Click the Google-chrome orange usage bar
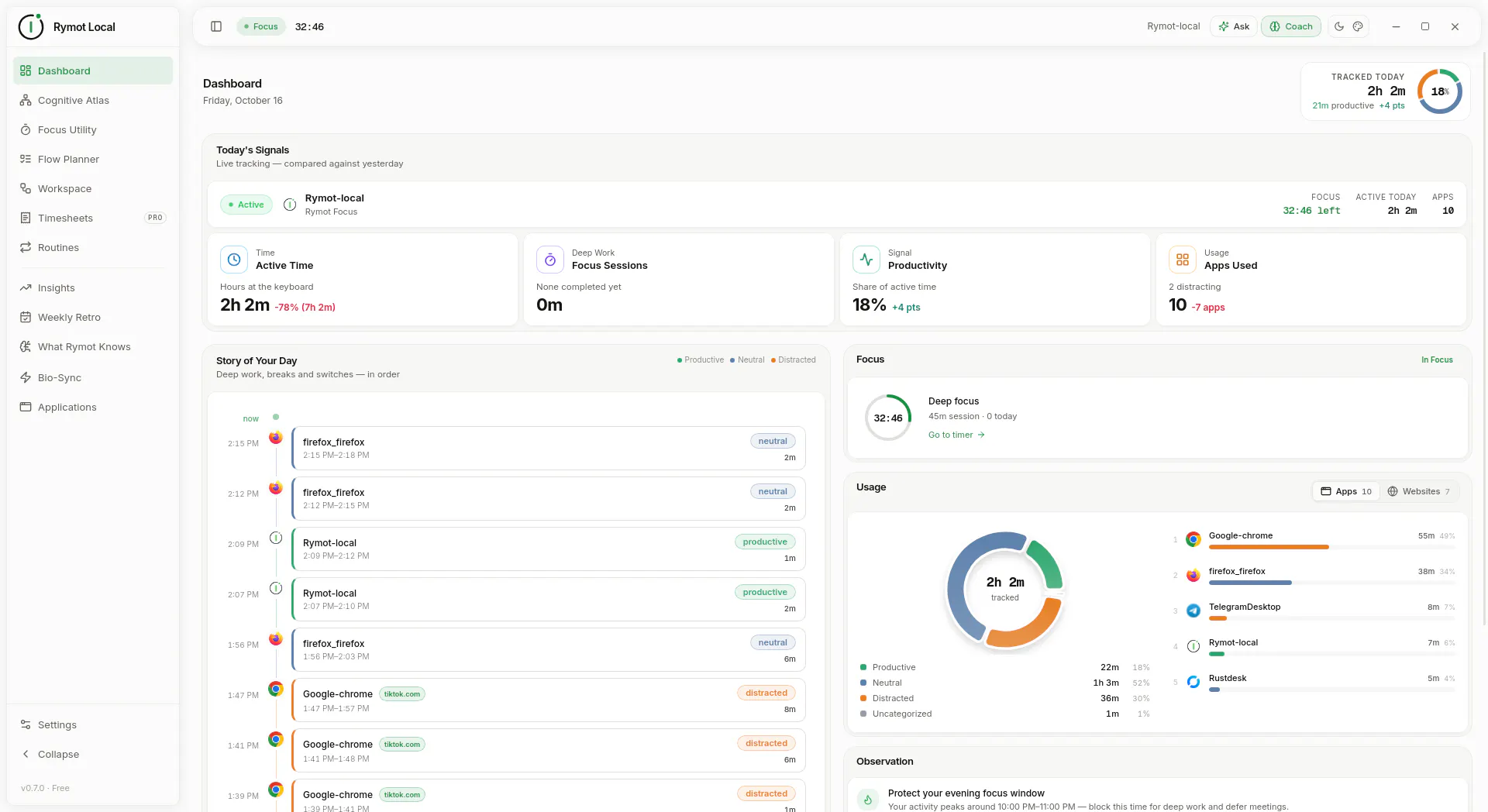 (1269, 547)
